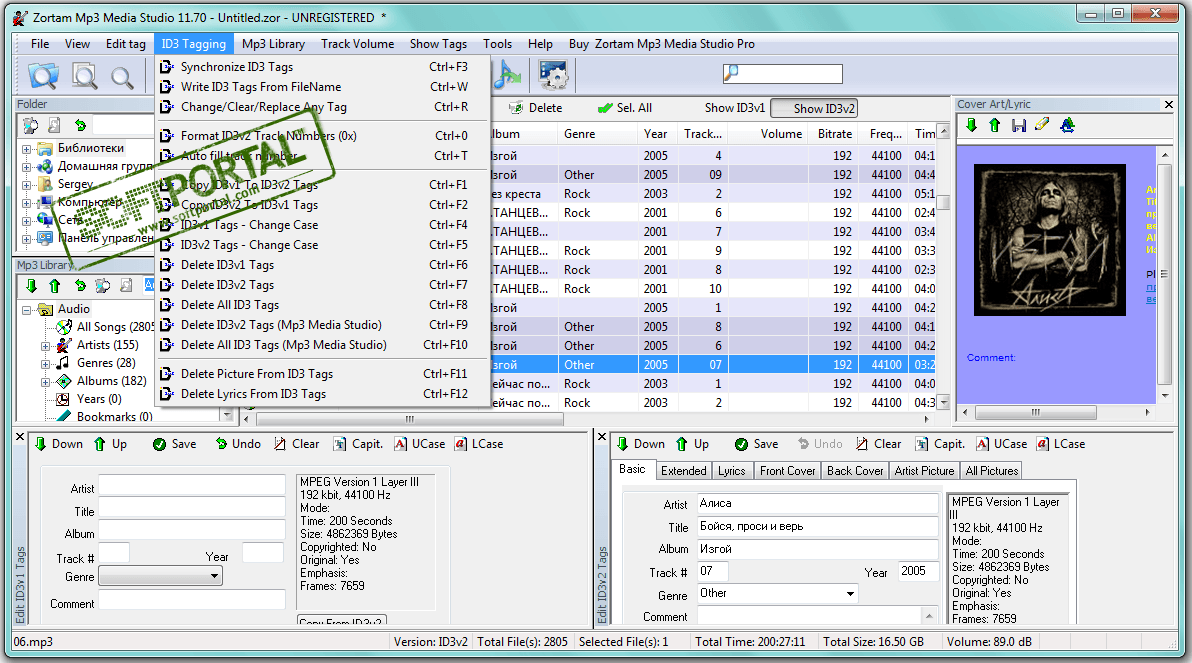Click the file list horizontal scrollbar thumb
The height and width of the screenshot is (663, 1192).
point(410,419)
